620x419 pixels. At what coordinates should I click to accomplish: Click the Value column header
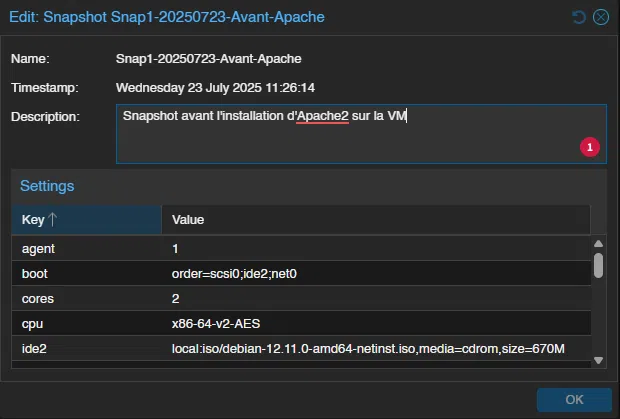point(375,219)
